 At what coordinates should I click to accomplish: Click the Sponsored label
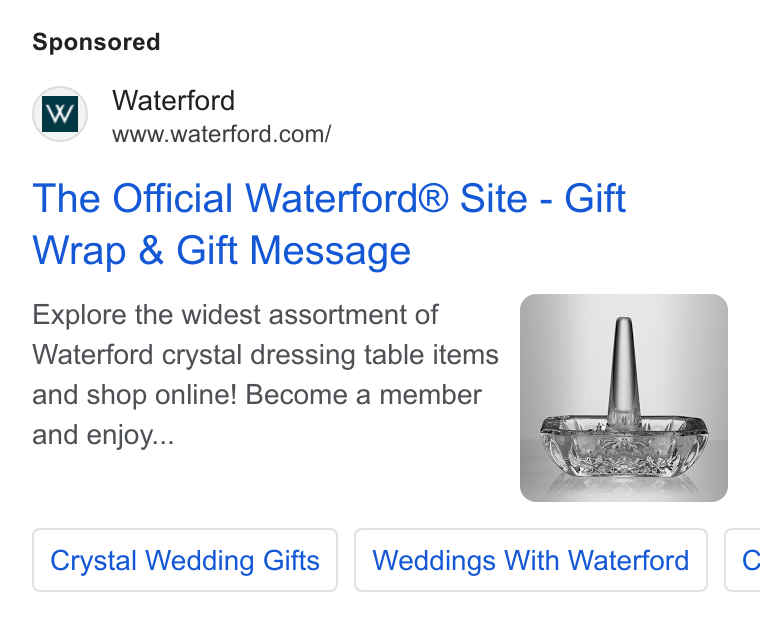pos(96,42)
